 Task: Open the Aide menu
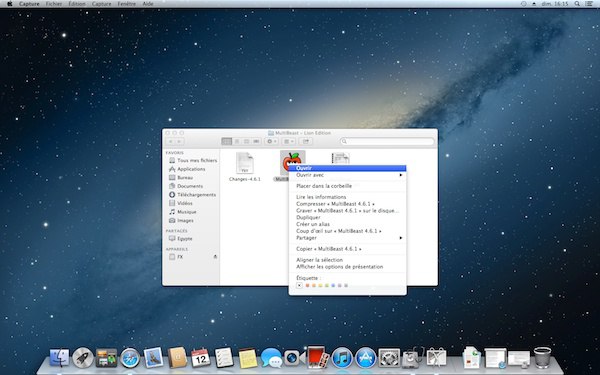148,4
